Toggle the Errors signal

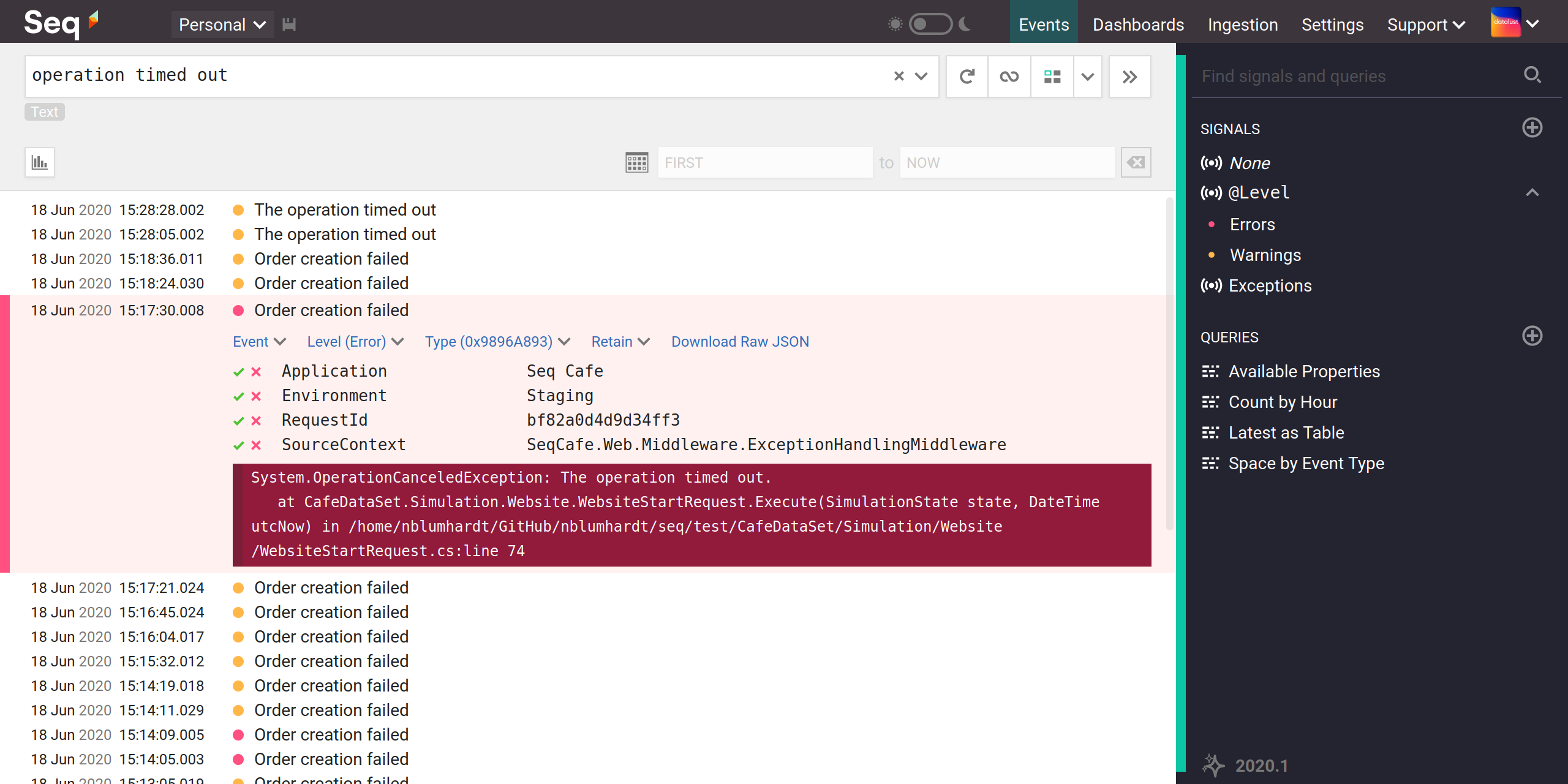(x=1252, y=224)
